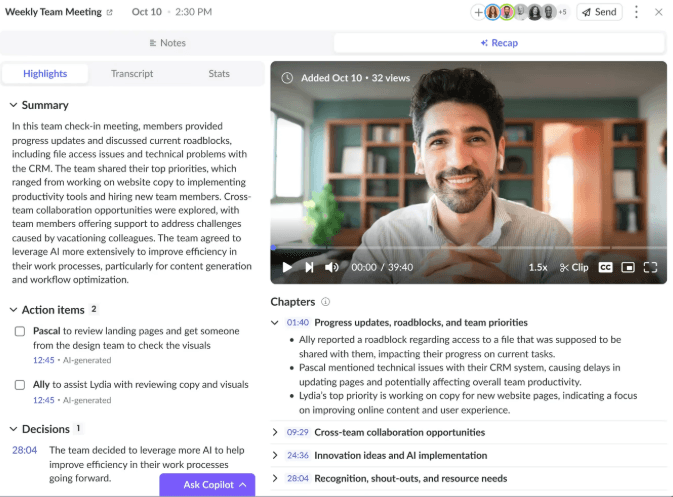Image resolution: width=673 pixels, height=497 pixels.
Task: Click the Weekly Team Meeting title
Action: (x=53, y=12)
